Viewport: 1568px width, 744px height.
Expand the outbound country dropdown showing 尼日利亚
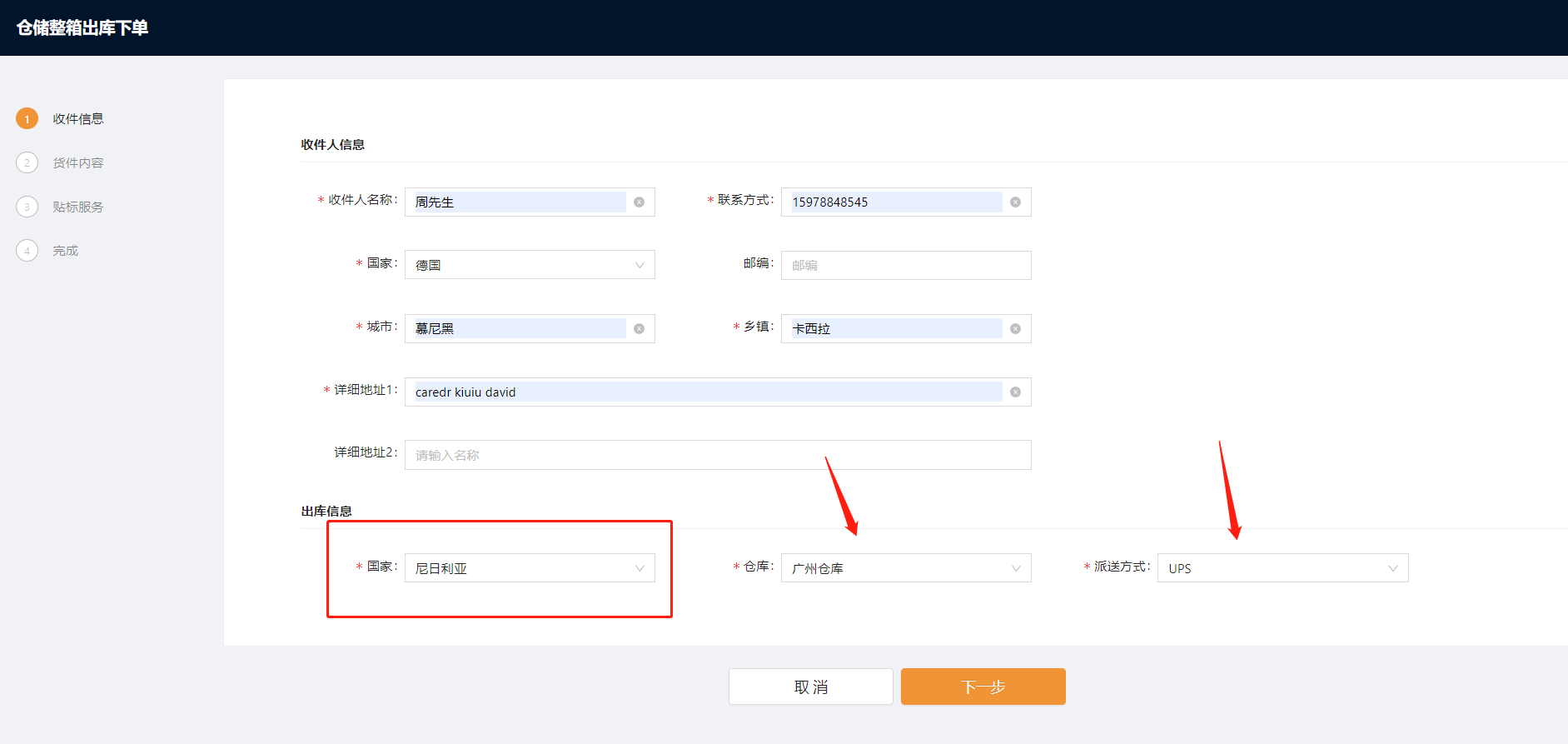pos(529,568)
